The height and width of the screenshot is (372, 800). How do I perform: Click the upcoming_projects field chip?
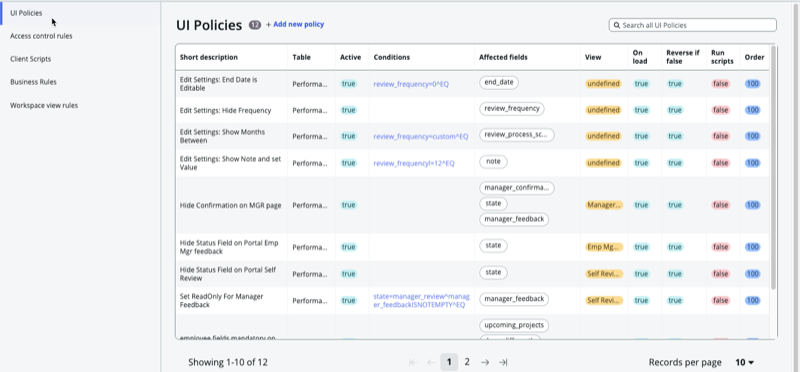pyautogui.click(x=514, y=326)
